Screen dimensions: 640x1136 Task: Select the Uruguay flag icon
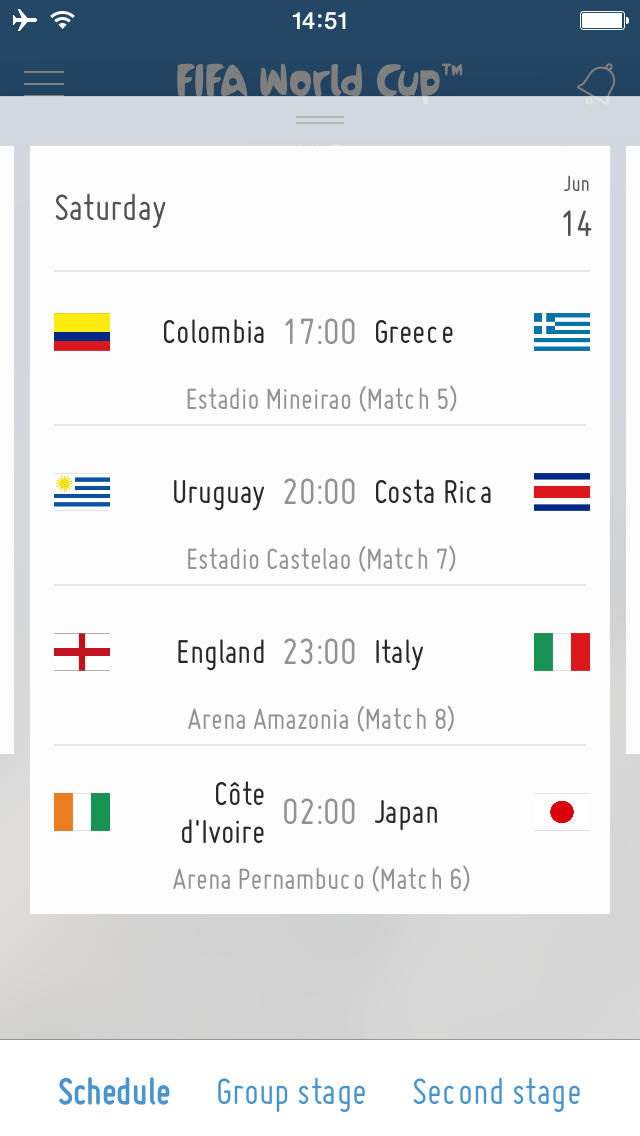click(82, 492)
